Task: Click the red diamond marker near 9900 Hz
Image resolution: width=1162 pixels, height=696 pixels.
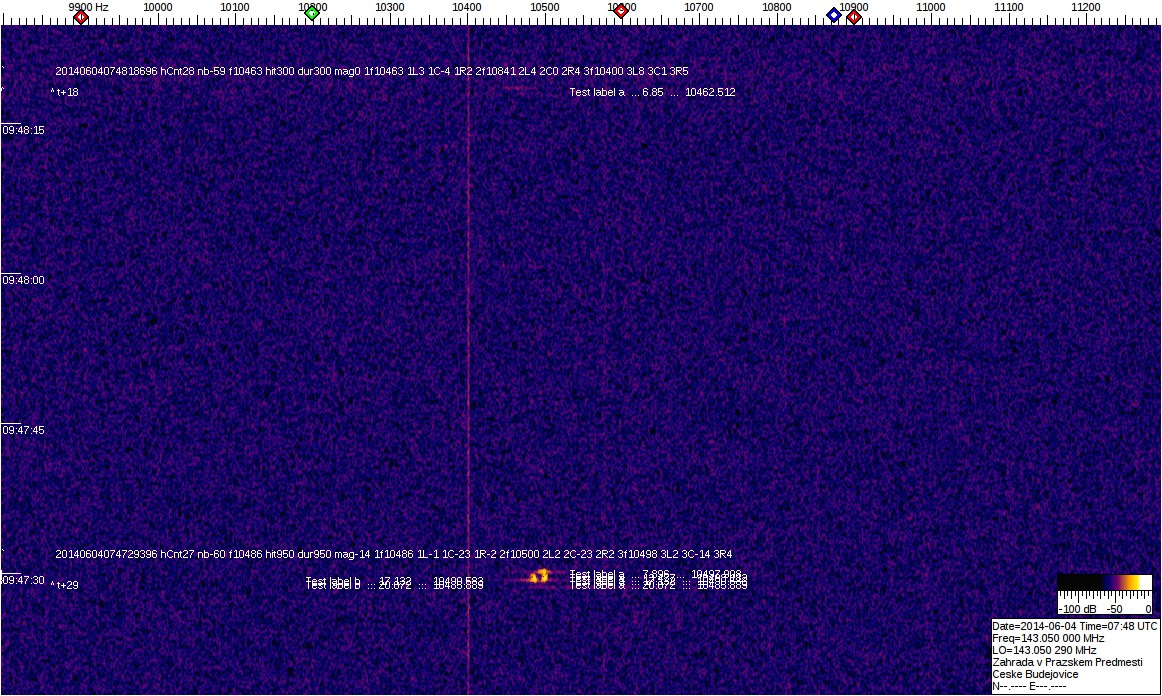Action: (81, 16)
